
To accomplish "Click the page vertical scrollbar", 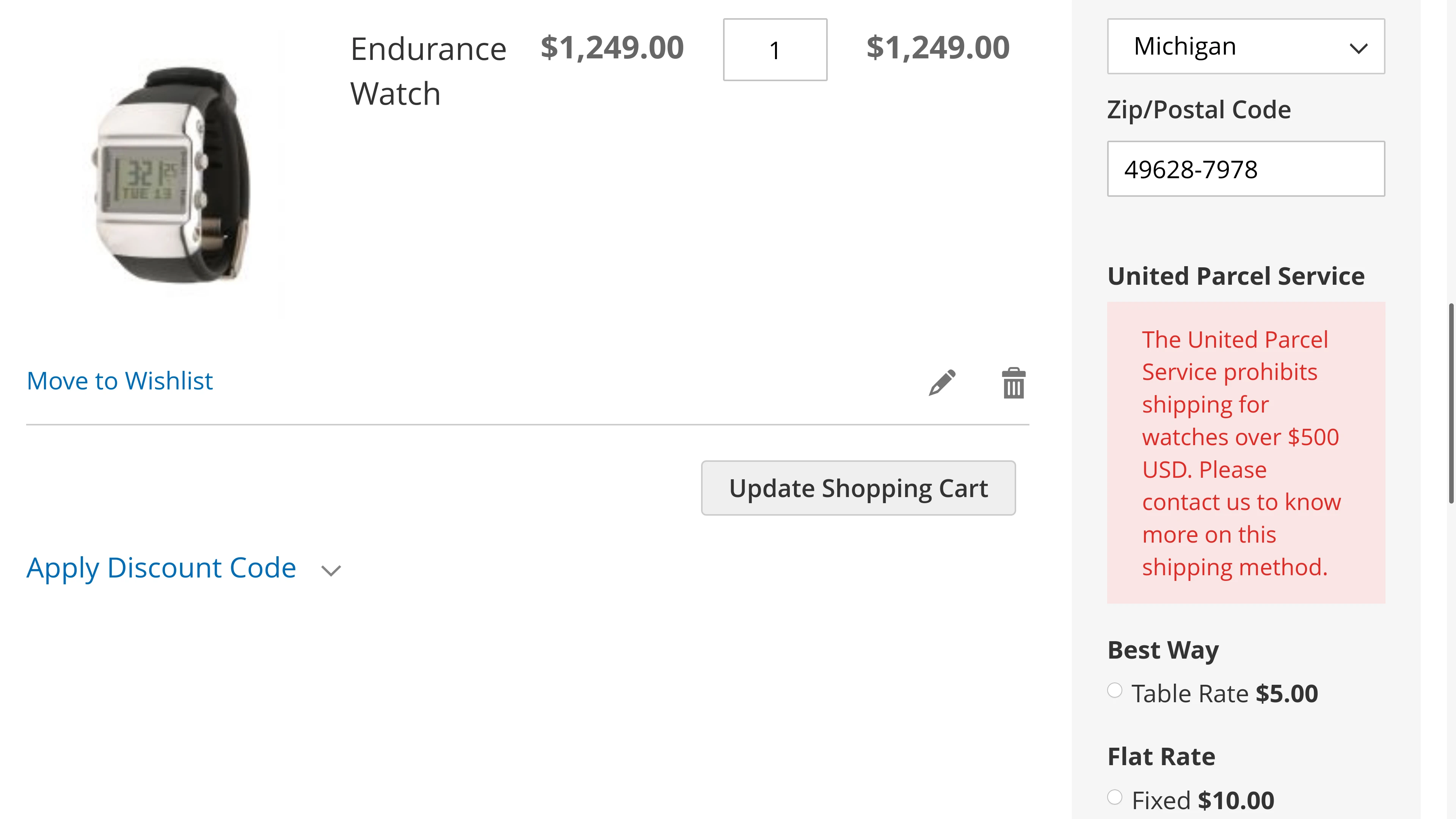I will pyautogui.click(x=1450, y=402).
